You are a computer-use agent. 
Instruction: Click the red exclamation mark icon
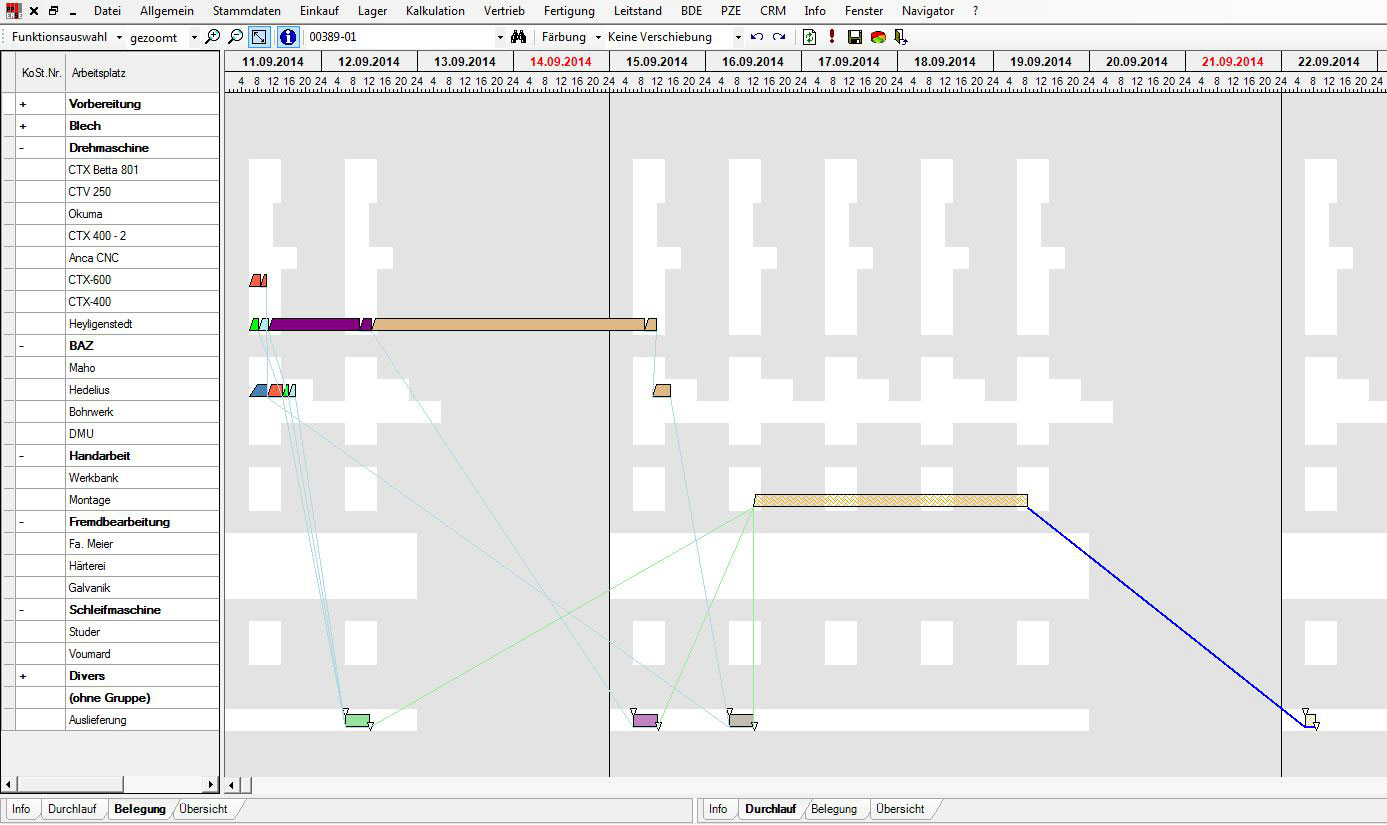click(x=831, y=36)
